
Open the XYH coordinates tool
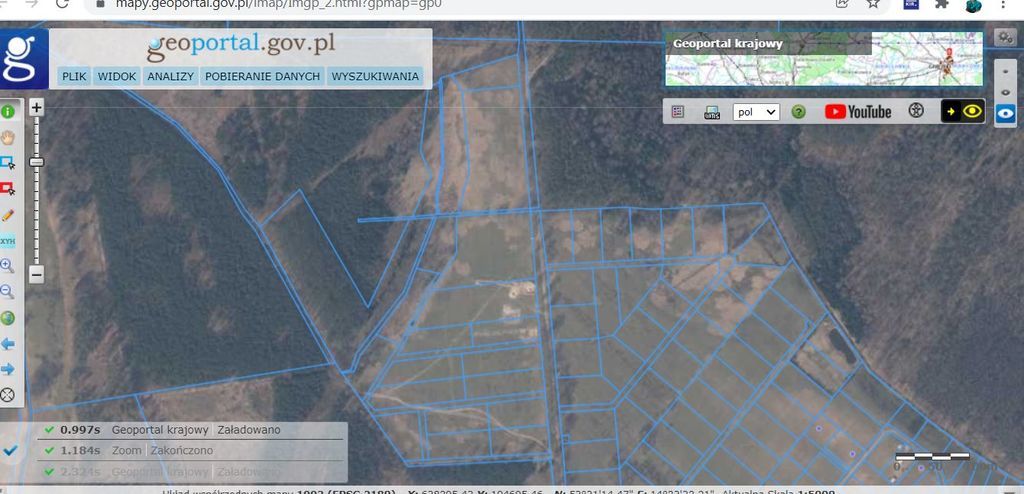(8, 241)
